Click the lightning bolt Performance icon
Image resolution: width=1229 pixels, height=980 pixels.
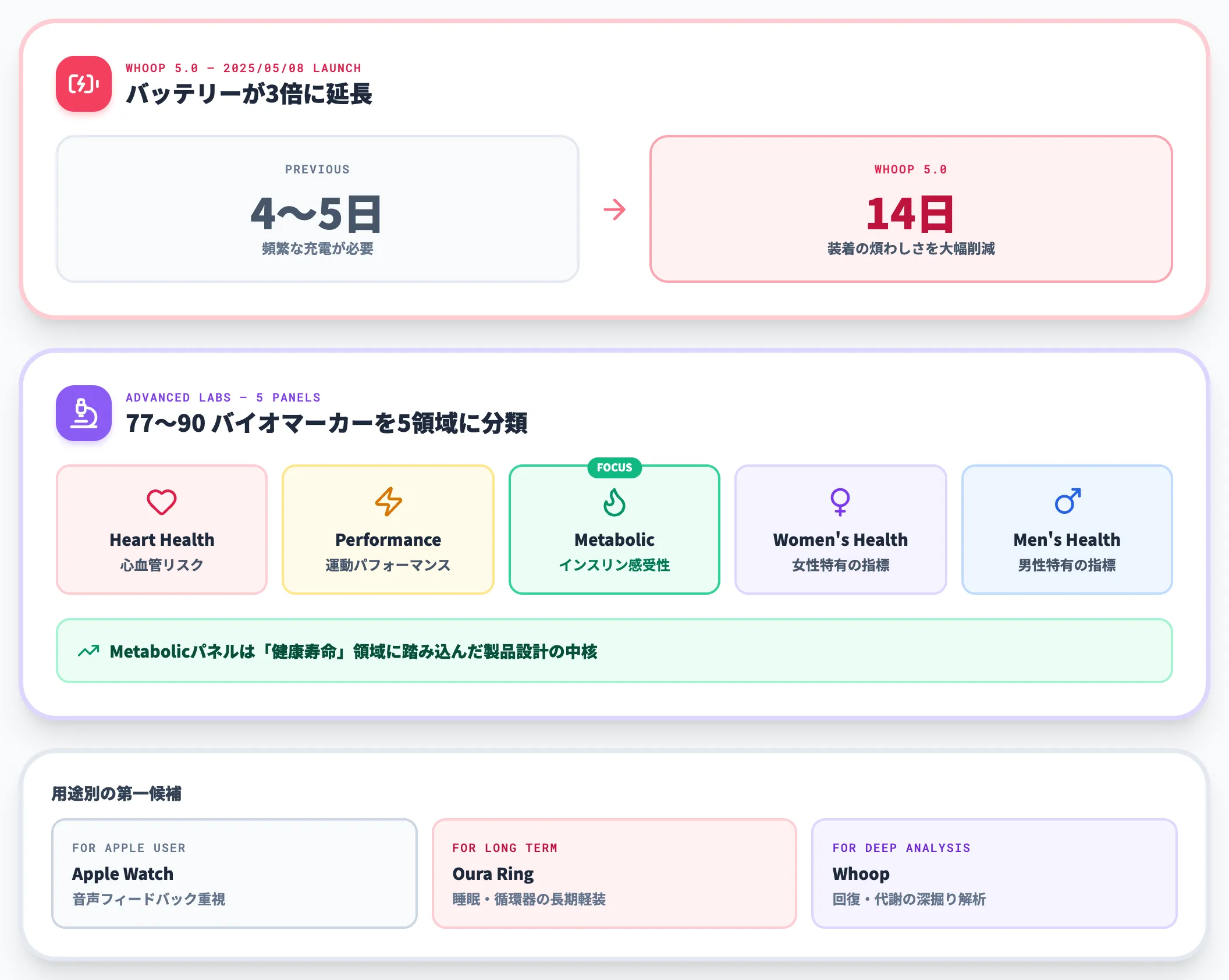[x=388, y=502]
